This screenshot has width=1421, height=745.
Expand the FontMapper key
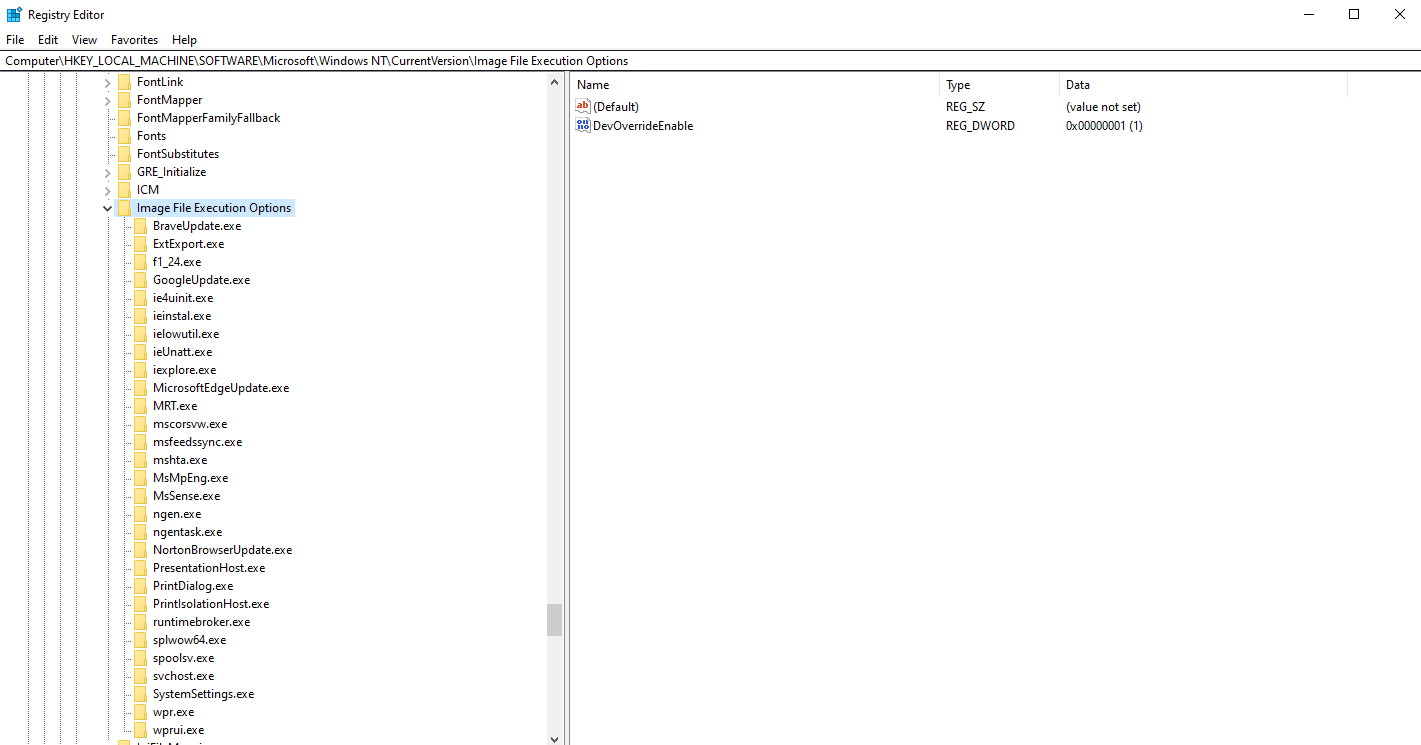point(107,100)
